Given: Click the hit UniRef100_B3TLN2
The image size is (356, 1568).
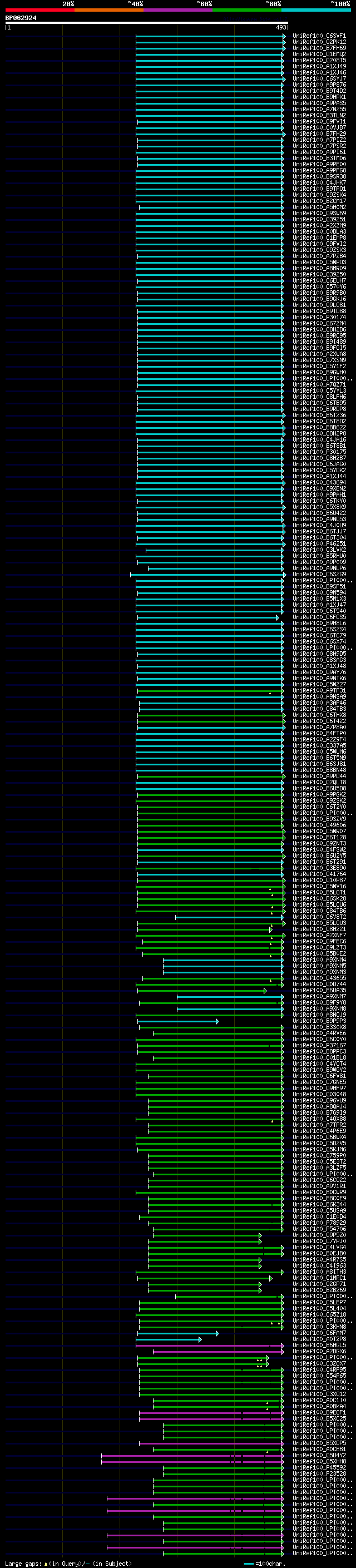Looking at the screenshot, I should pos(319,115).
